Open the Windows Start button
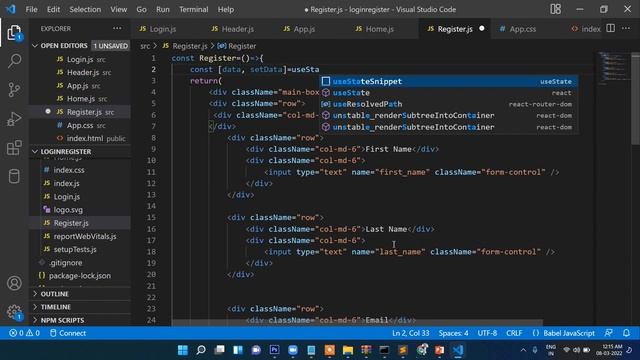The height and width of the screenshot is (360, 640). point(182,350)
